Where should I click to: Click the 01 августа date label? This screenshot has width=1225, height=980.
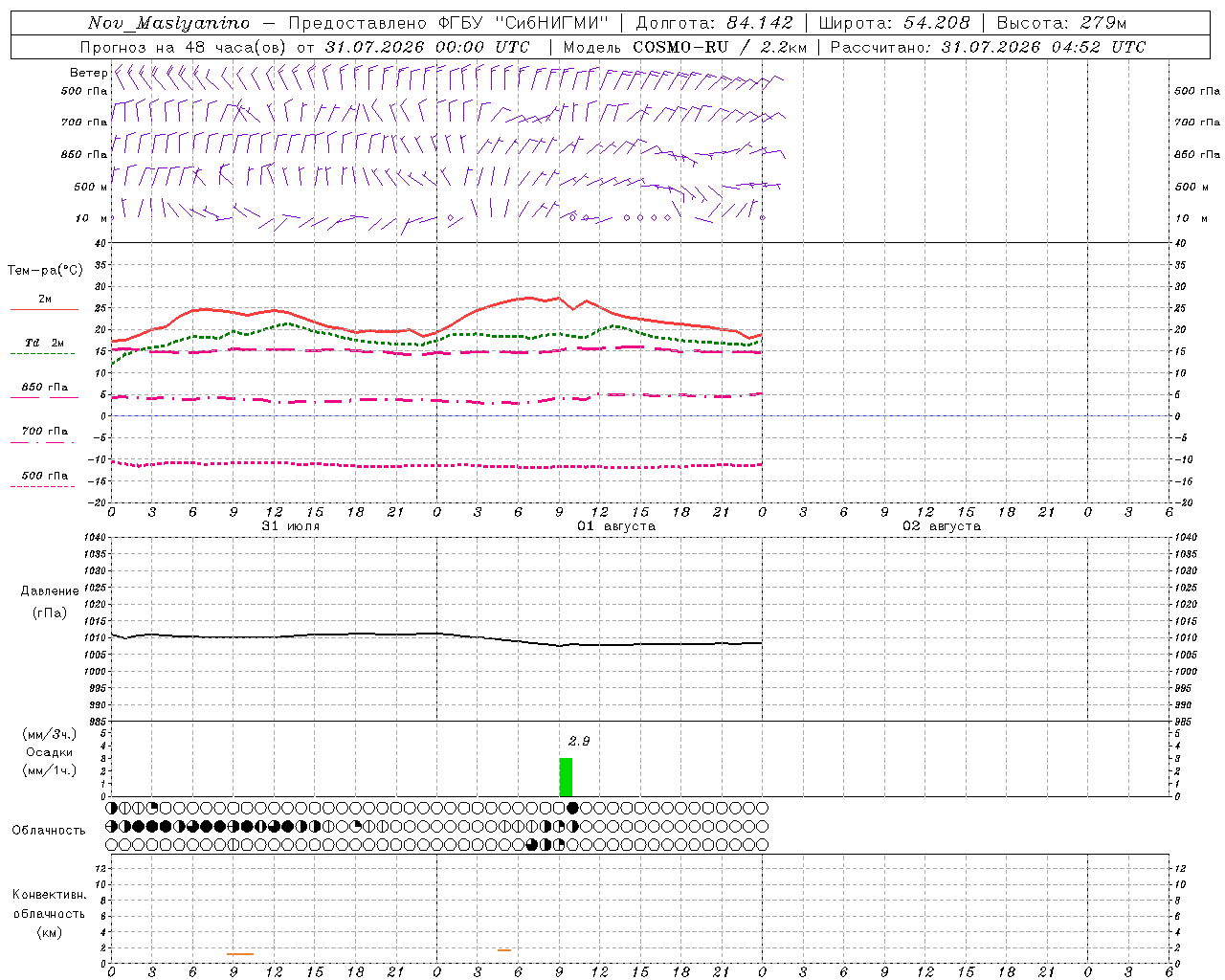point(616,526)
